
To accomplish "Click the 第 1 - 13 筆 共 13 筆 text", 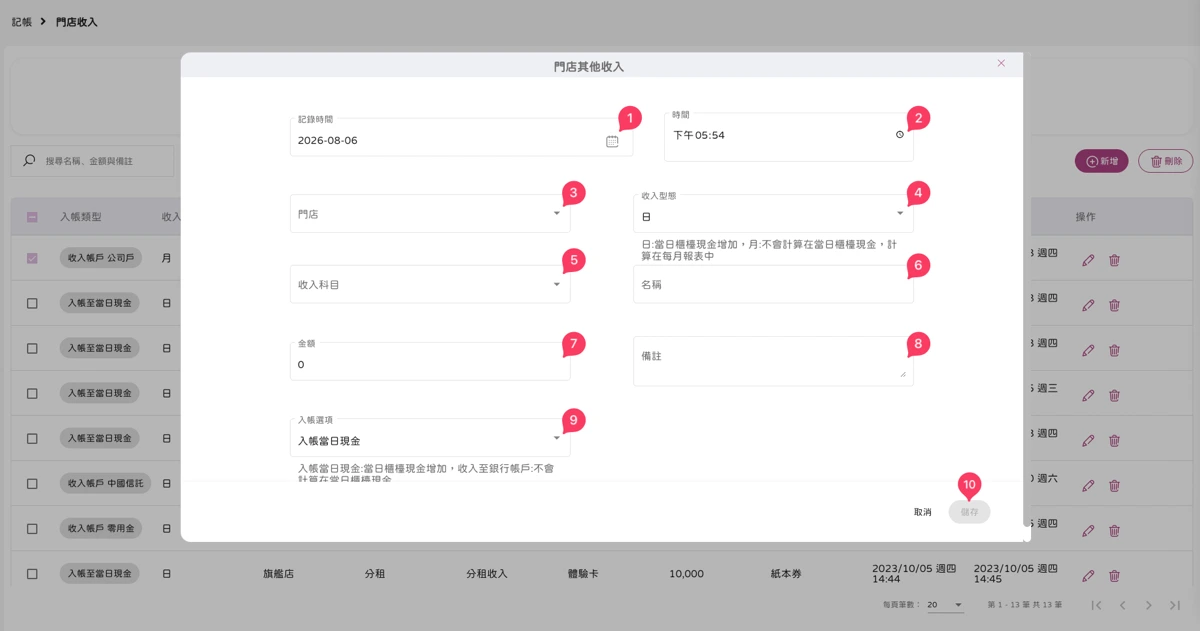I will pos(1024,605).
